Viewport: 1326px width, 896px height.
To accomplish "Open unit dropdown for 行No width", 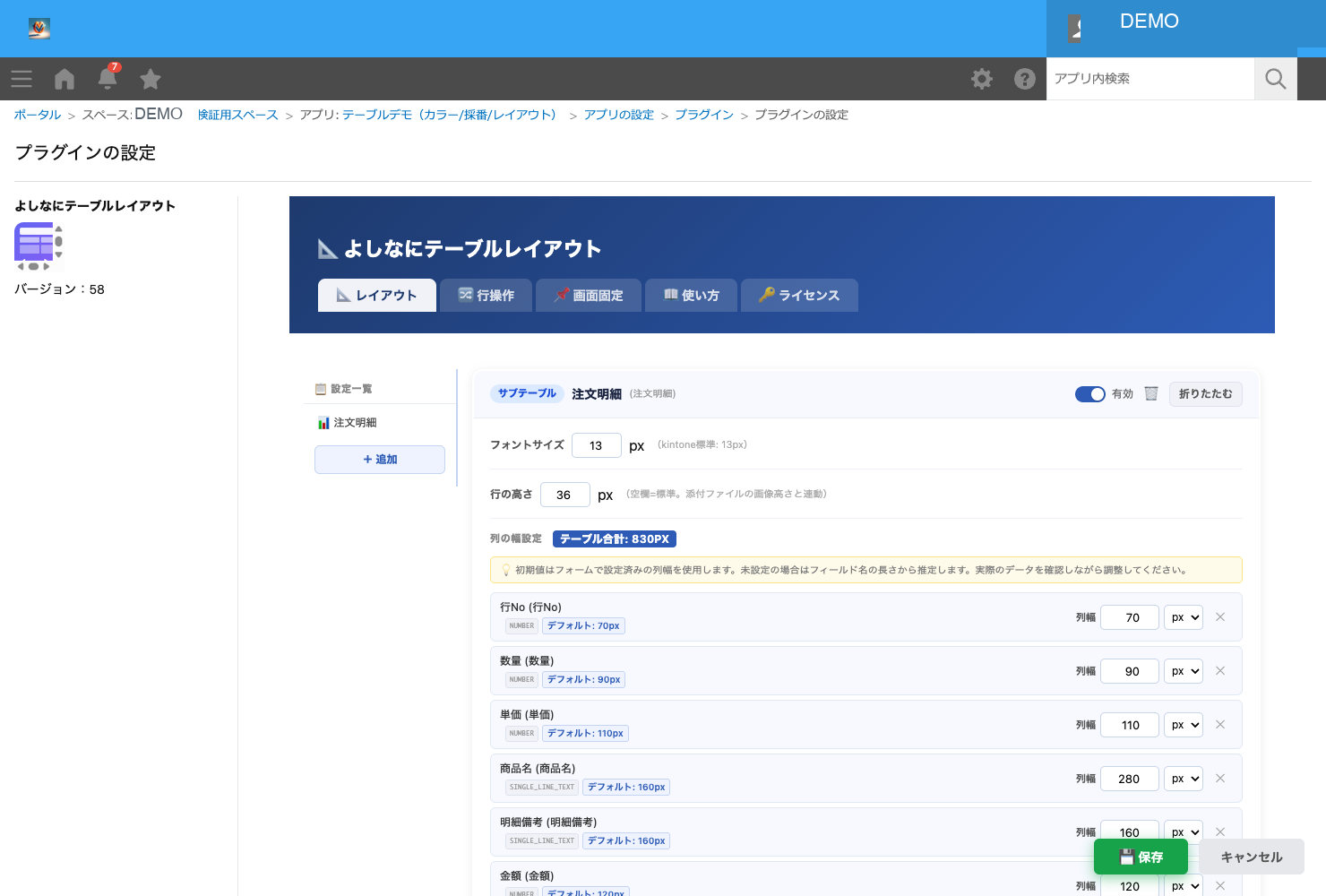I will (1183, 617).
